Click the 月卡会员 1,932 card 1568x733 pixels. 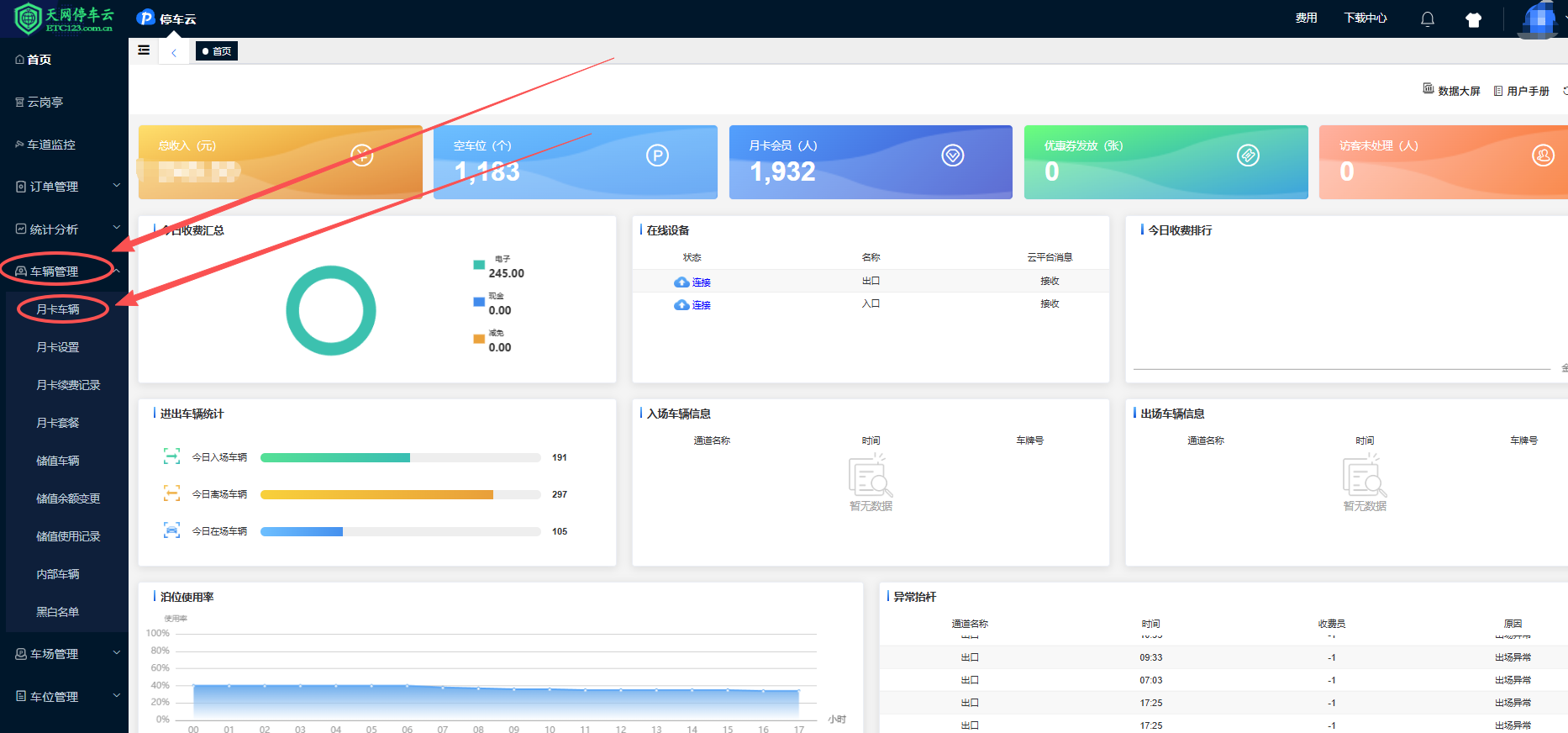tap(871, 162)
